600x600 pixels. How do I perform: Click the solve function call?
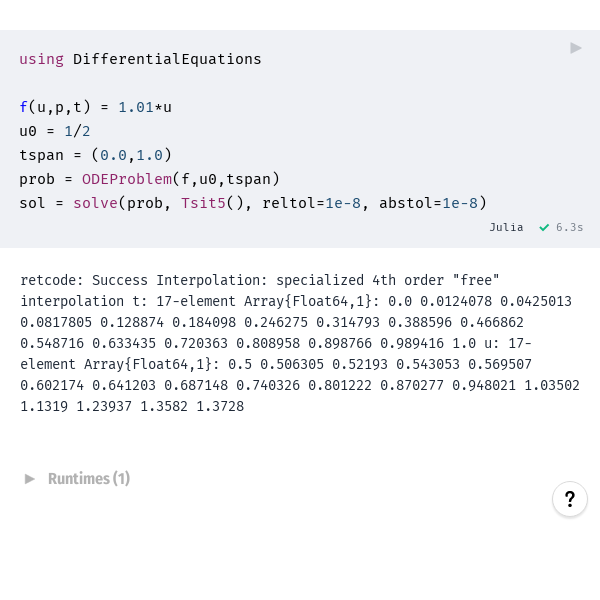(x=95, y=203)
